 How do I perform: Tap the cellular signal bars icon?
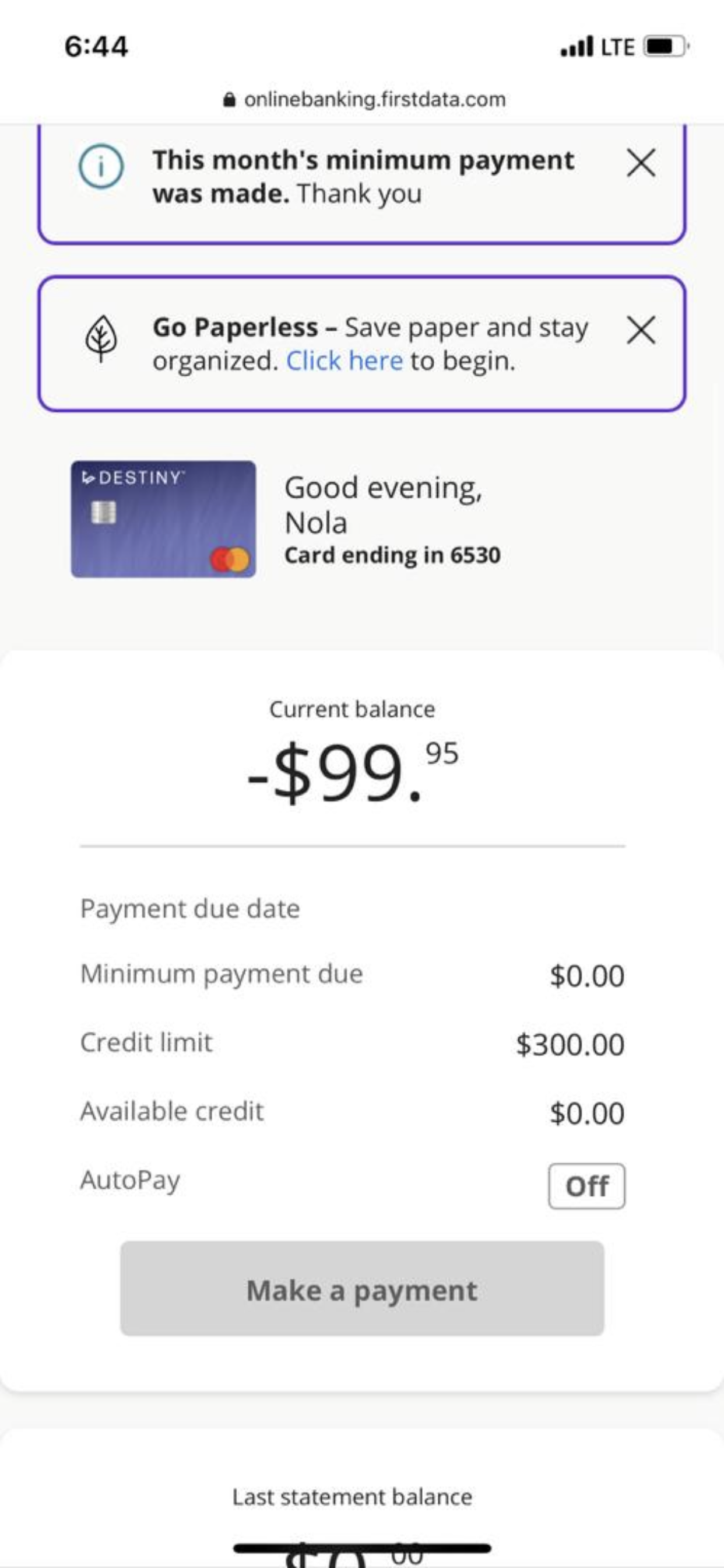[576, 46]
